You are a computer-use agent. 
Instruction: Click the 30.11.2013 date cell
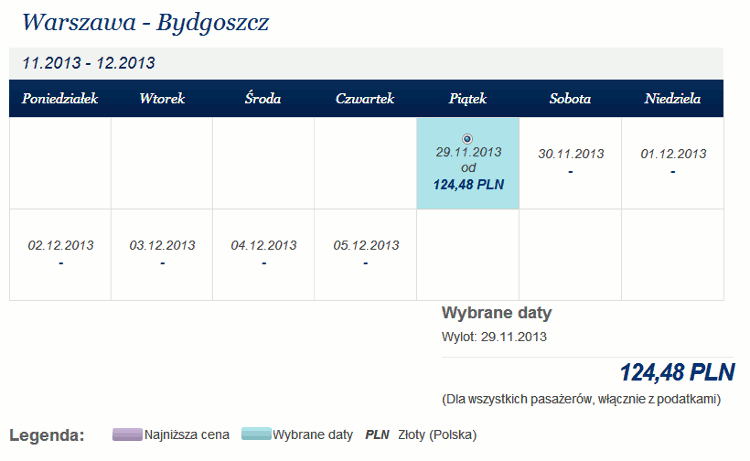coord(570,164)
